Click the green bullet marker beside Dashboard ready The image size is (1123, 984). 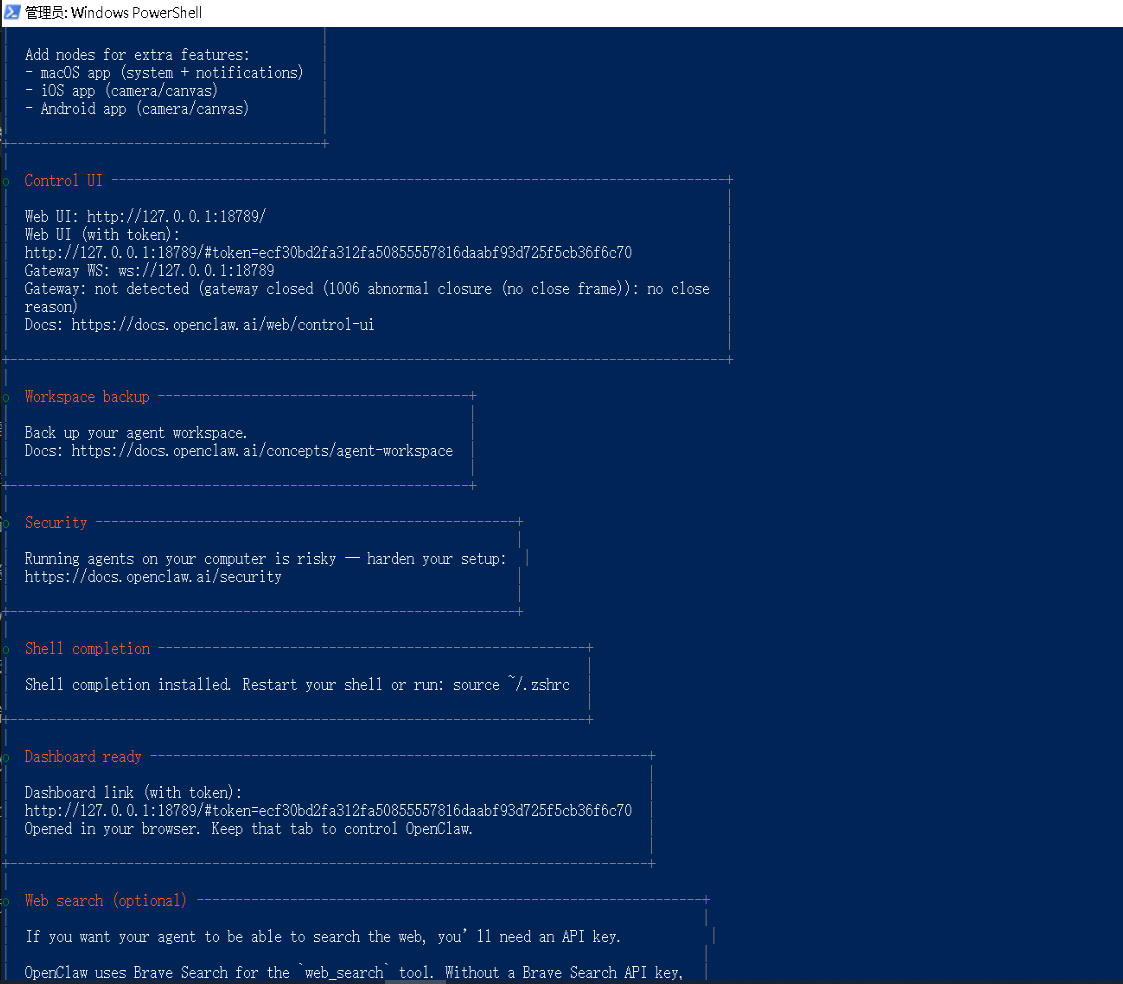pyautogui.click(x=6, y=758)
